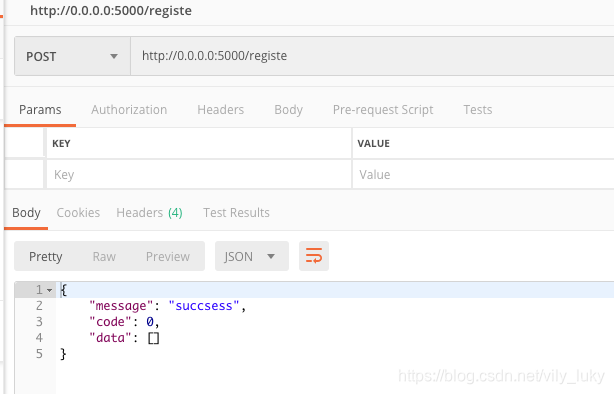Focus the request URL input field

click(x=372, y=56)
